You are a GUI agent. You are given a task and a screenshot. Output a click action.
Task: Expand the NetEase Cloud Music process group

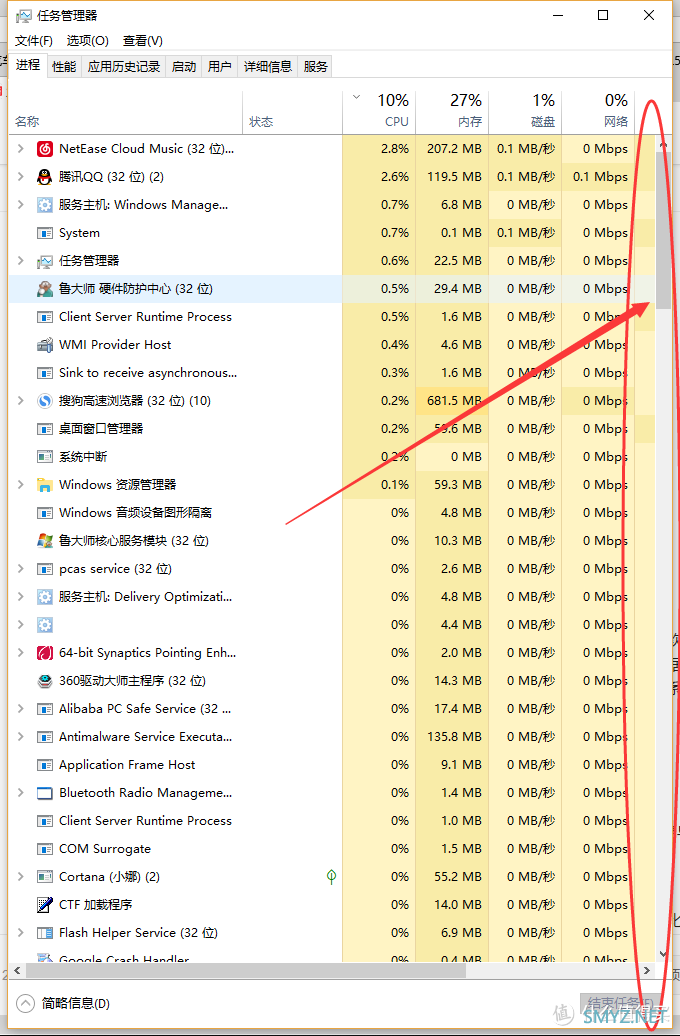pos(20,149)
